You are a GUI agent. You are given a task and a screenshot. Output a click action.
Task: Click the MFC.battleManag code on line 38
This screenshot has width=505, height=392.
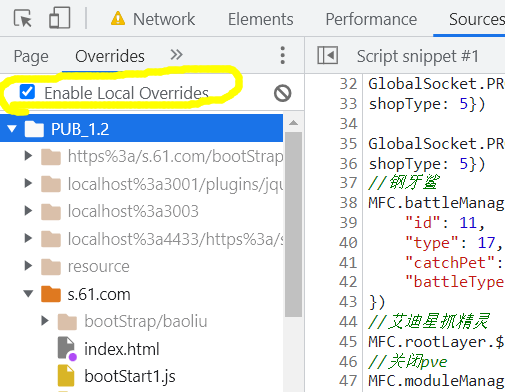(436, 203)
